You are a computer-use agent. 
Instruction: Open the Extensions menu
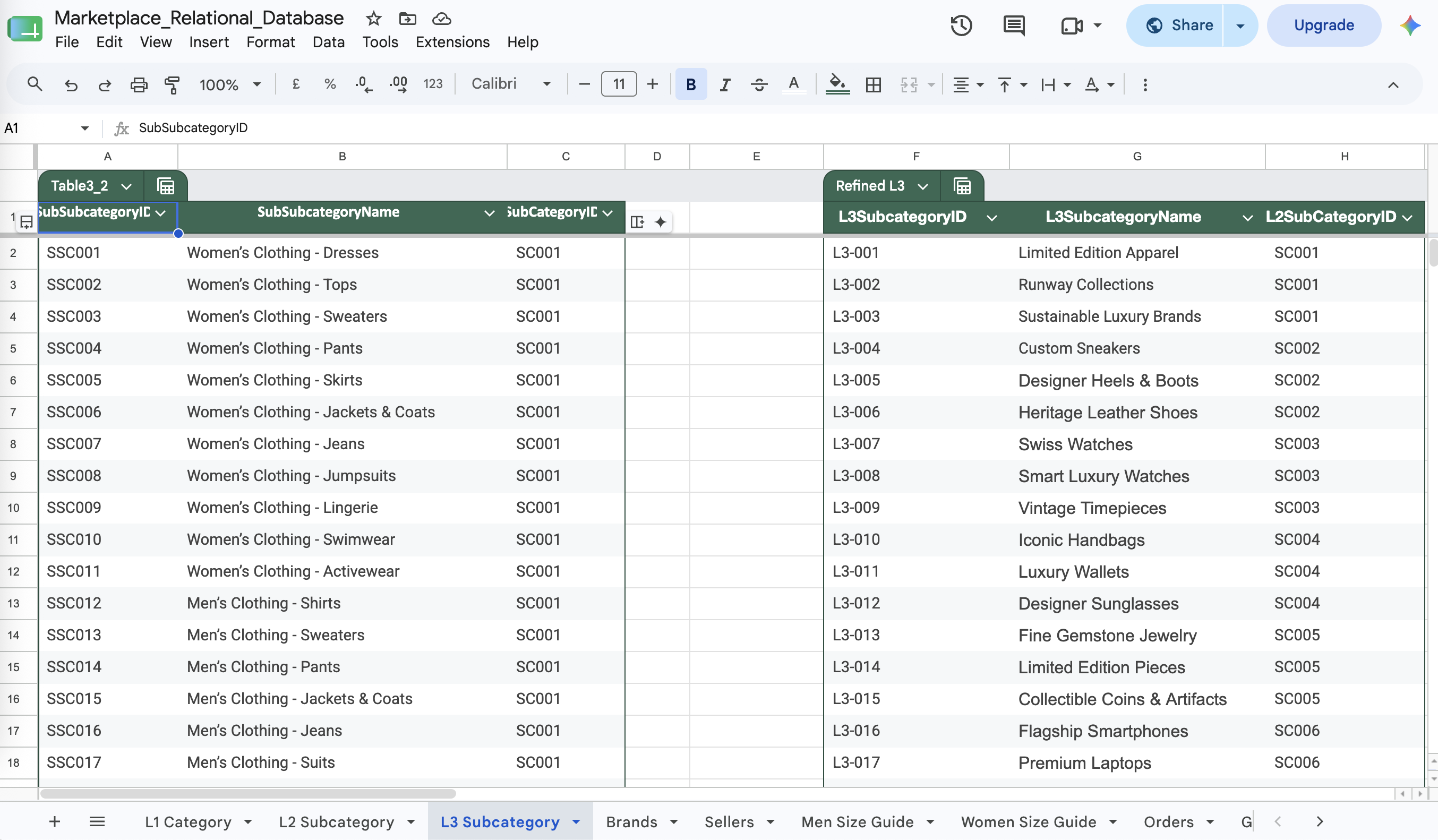(x=452, y=42)
